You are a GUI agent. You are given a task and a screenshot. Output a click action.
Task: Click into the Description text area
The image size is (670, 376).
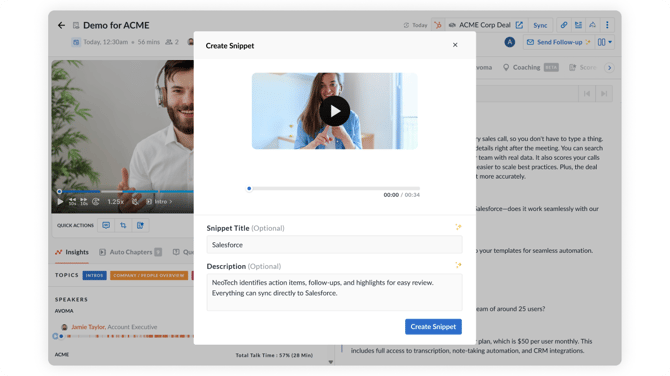[x=334, y=292]
